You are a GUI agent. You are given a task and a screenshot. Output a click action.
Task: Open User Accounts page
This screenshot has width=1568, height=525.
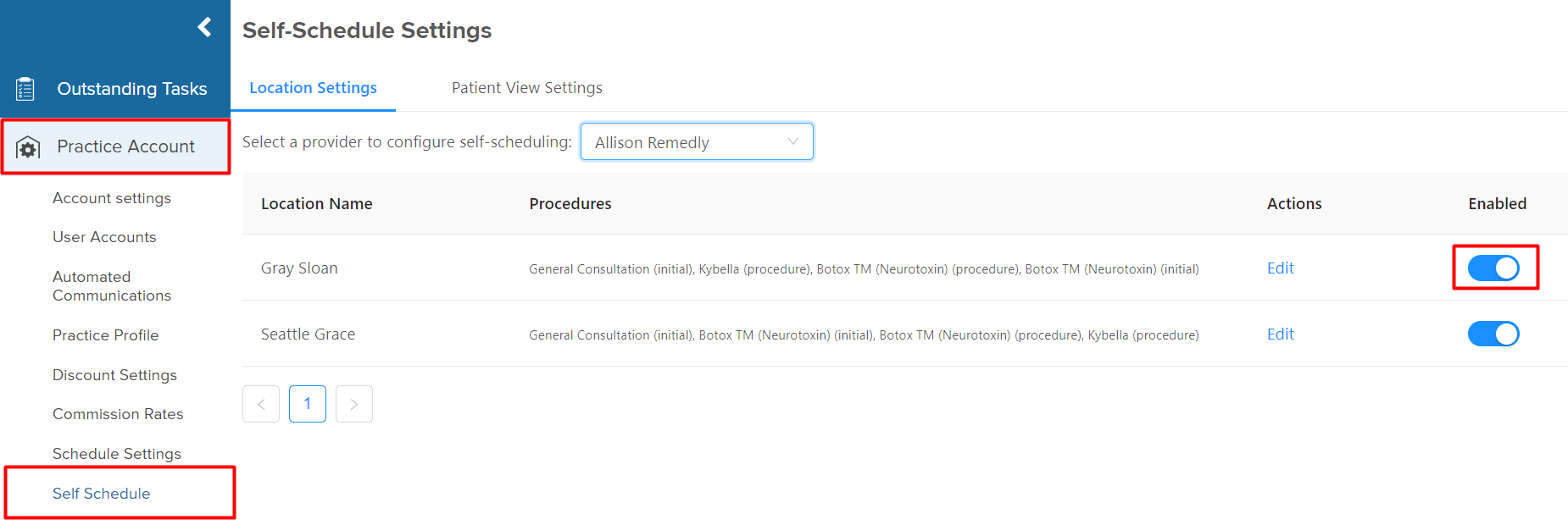coord(104,237)
